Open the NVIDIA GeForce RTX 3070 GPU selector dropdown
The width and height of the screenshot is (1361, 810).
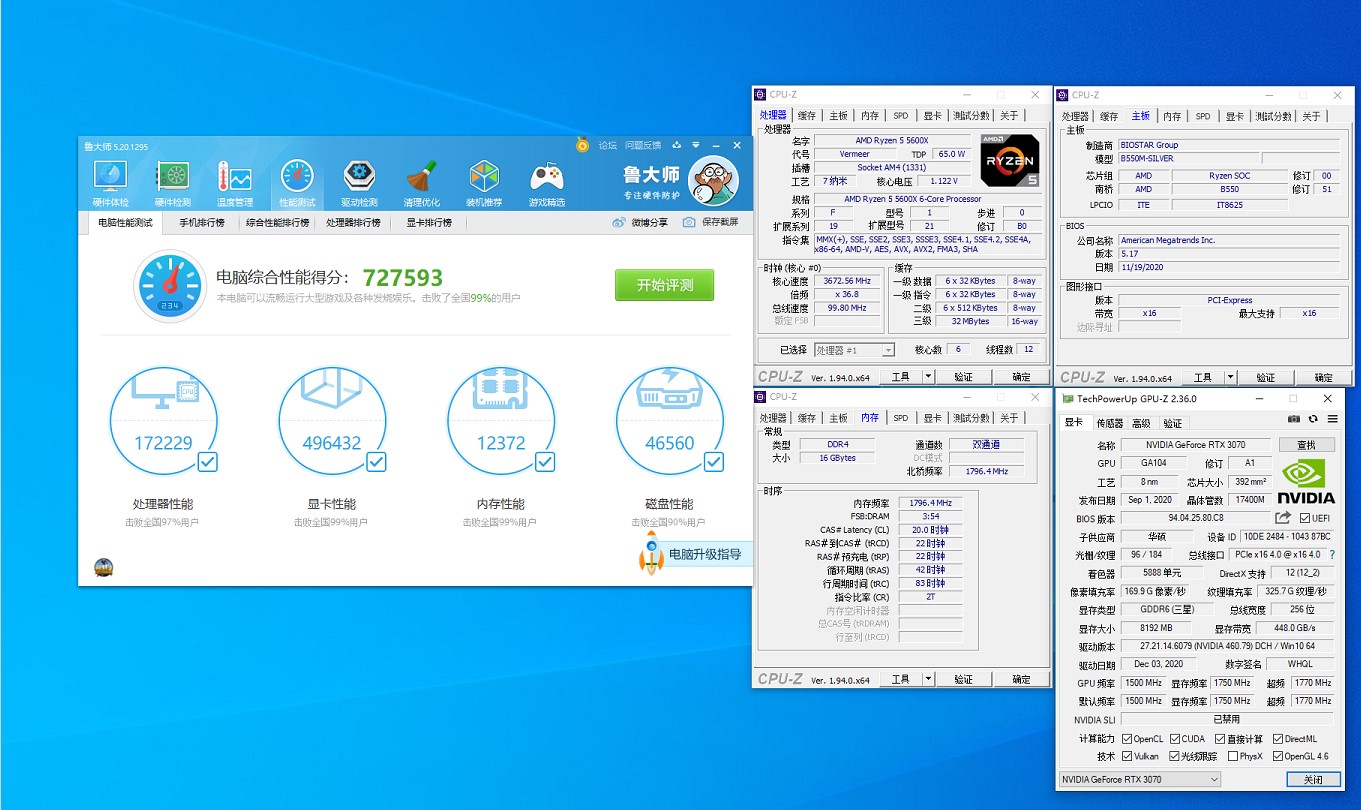1140,779
